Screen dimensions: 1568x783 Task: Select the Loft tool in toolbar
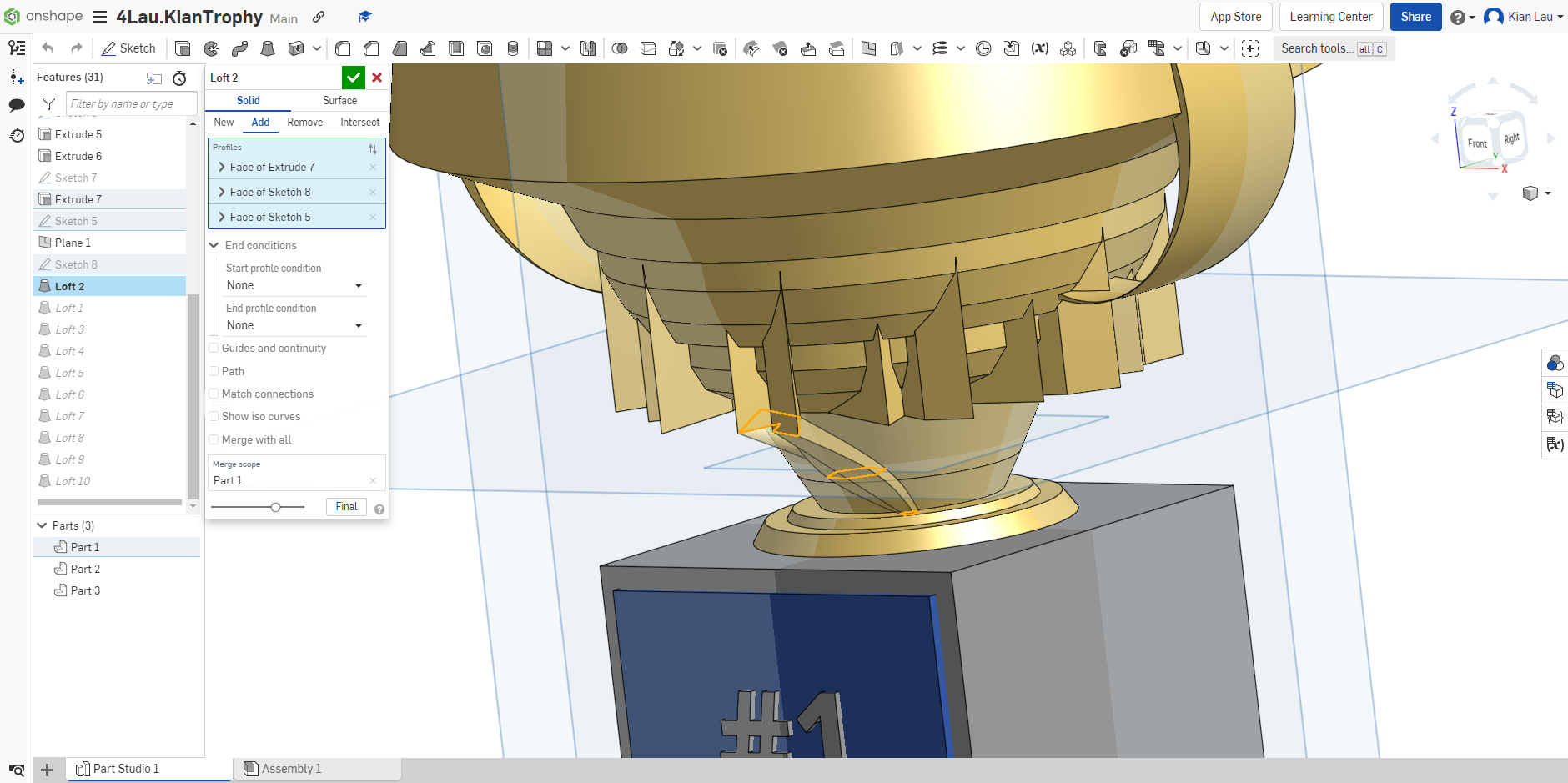click(268, 48)
